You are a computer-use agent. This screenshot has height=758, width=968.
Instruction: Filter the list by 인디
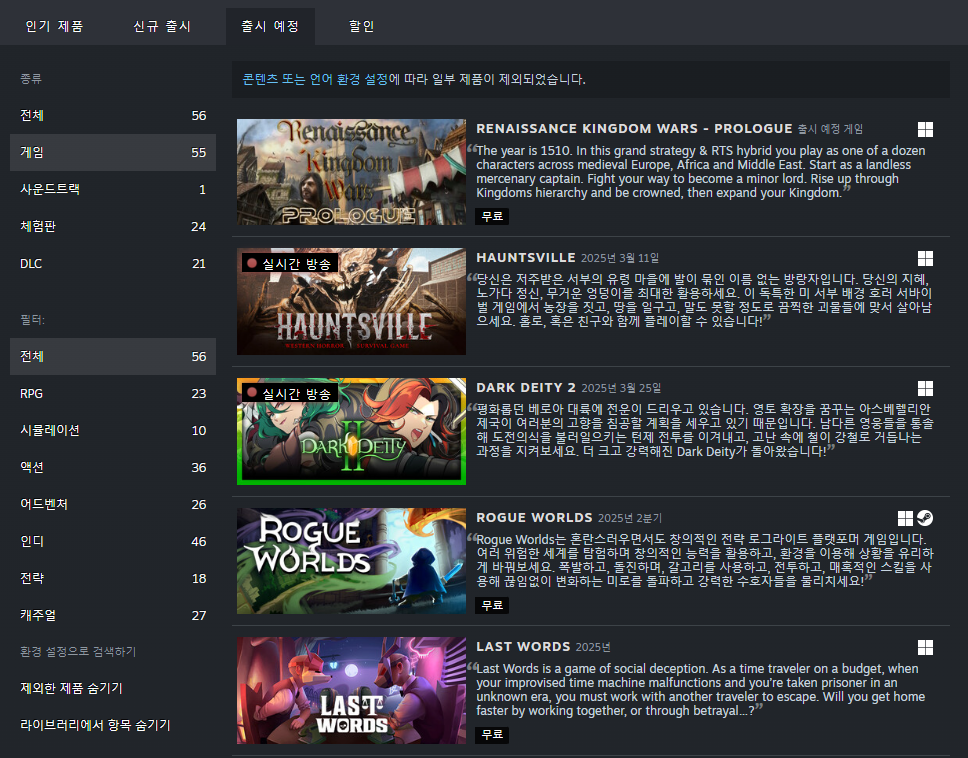(x=113, y=541)
